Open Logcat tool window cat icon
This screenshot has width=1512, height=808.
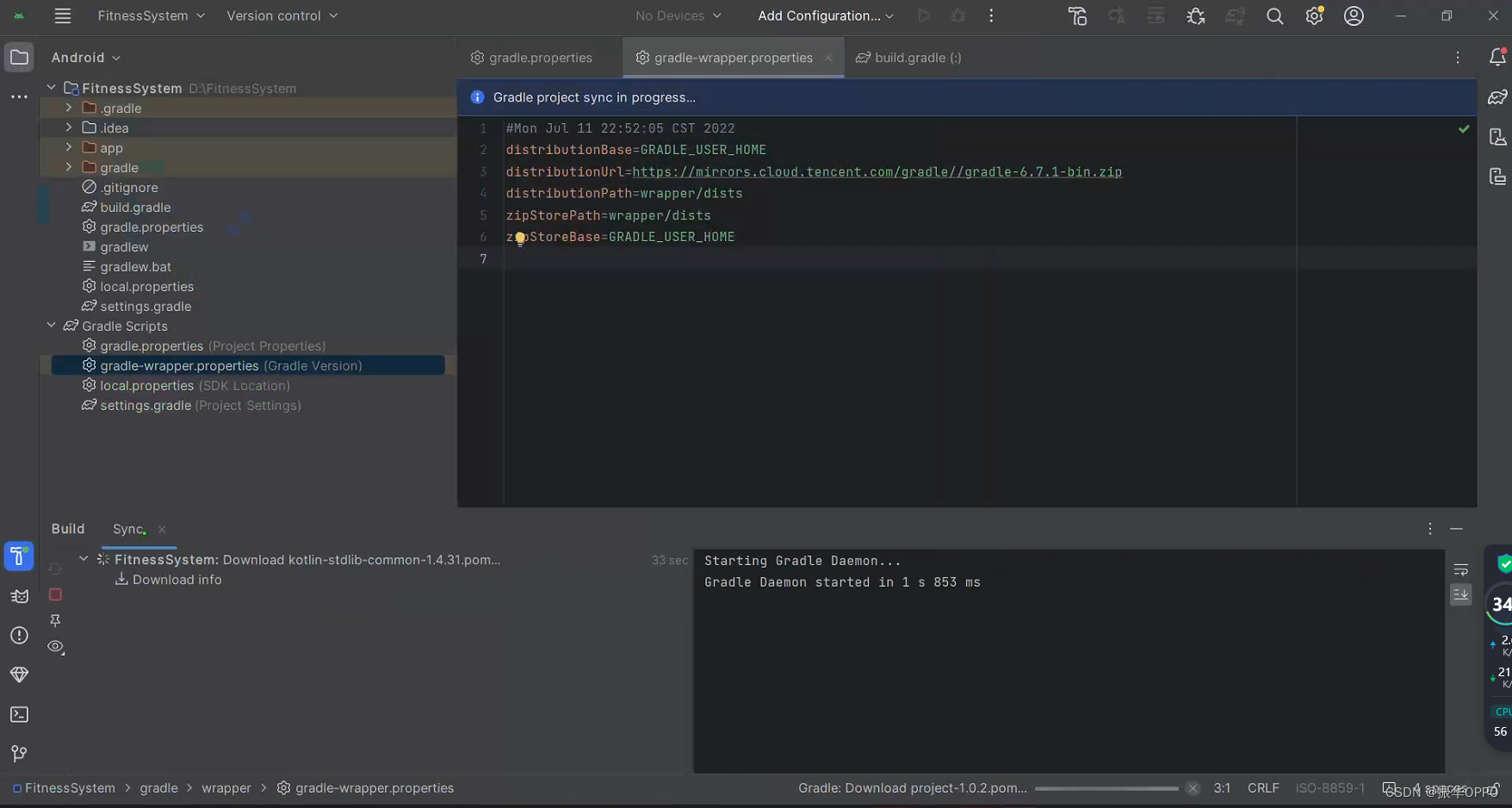(x=19, y=596)
